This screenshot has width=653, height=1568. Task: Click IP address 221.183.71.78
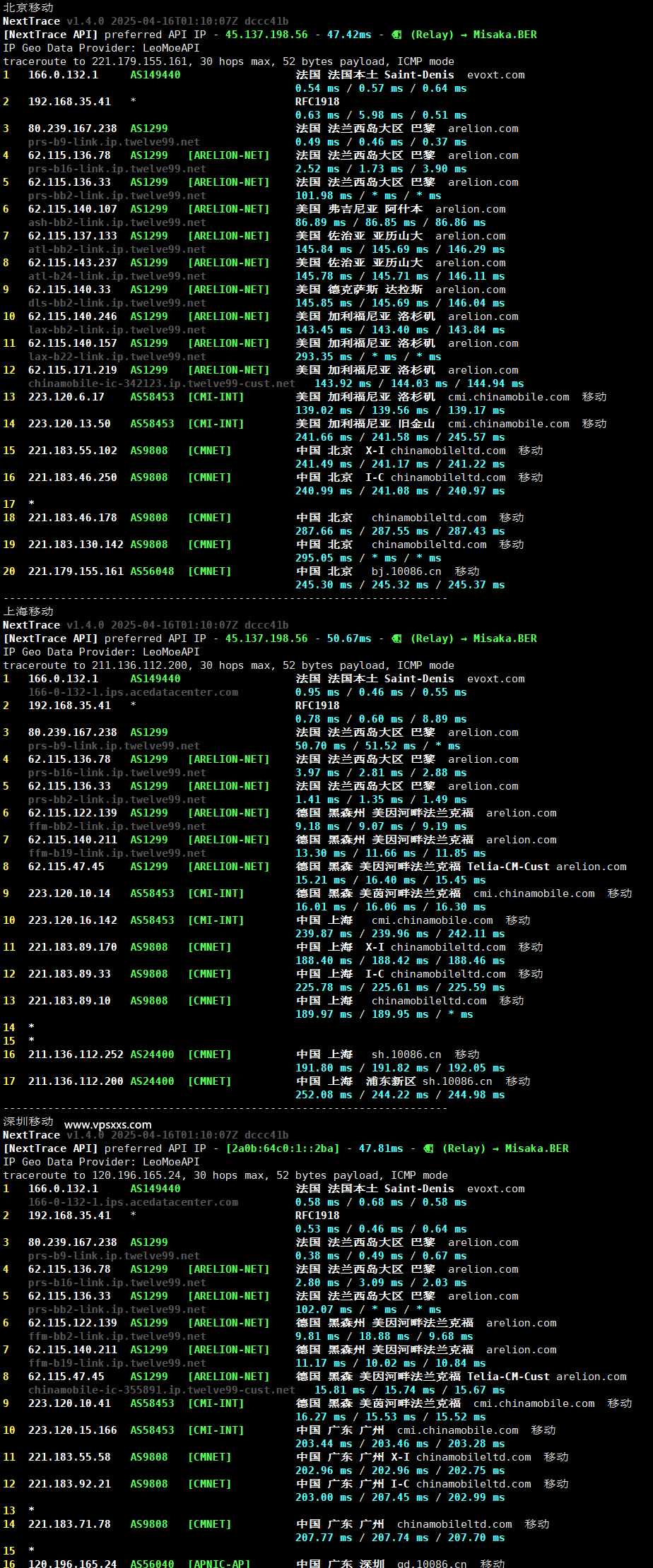click(x=70, y=1524)
